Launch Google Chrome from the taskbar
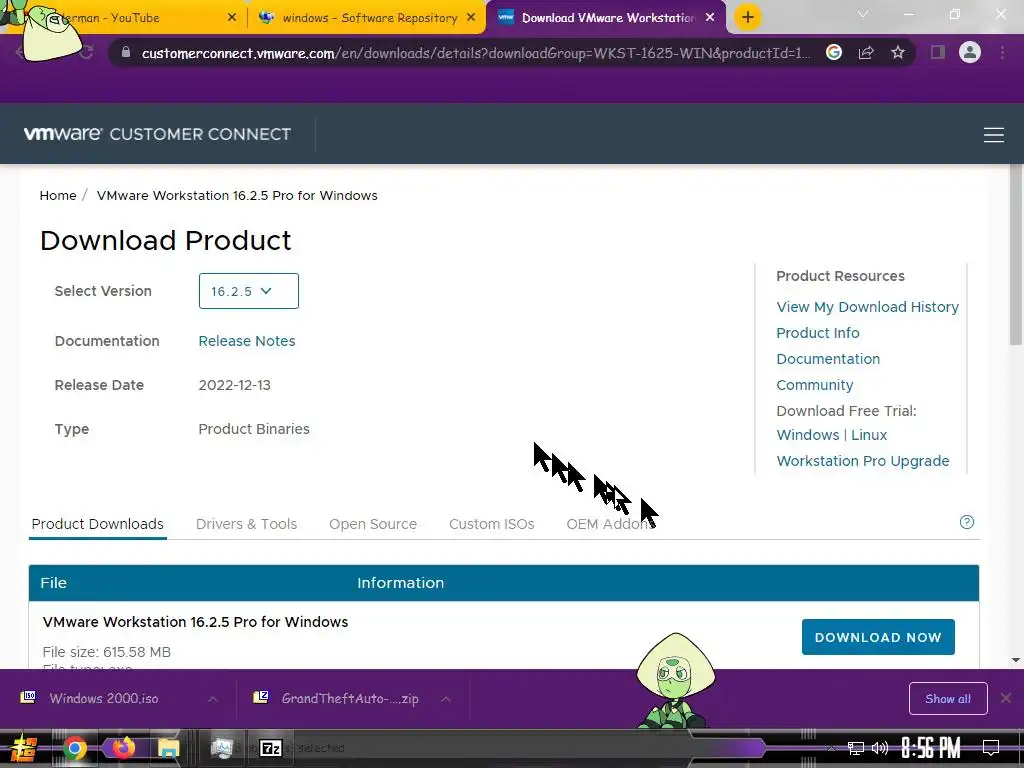Image resolution: width=1024 pixels, height=768 pixels. (74, 748)
